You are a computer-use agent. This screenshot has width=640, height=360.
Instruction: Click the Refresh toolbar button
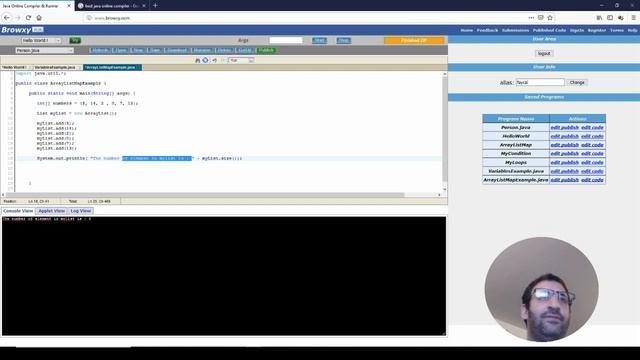[100, 50]
